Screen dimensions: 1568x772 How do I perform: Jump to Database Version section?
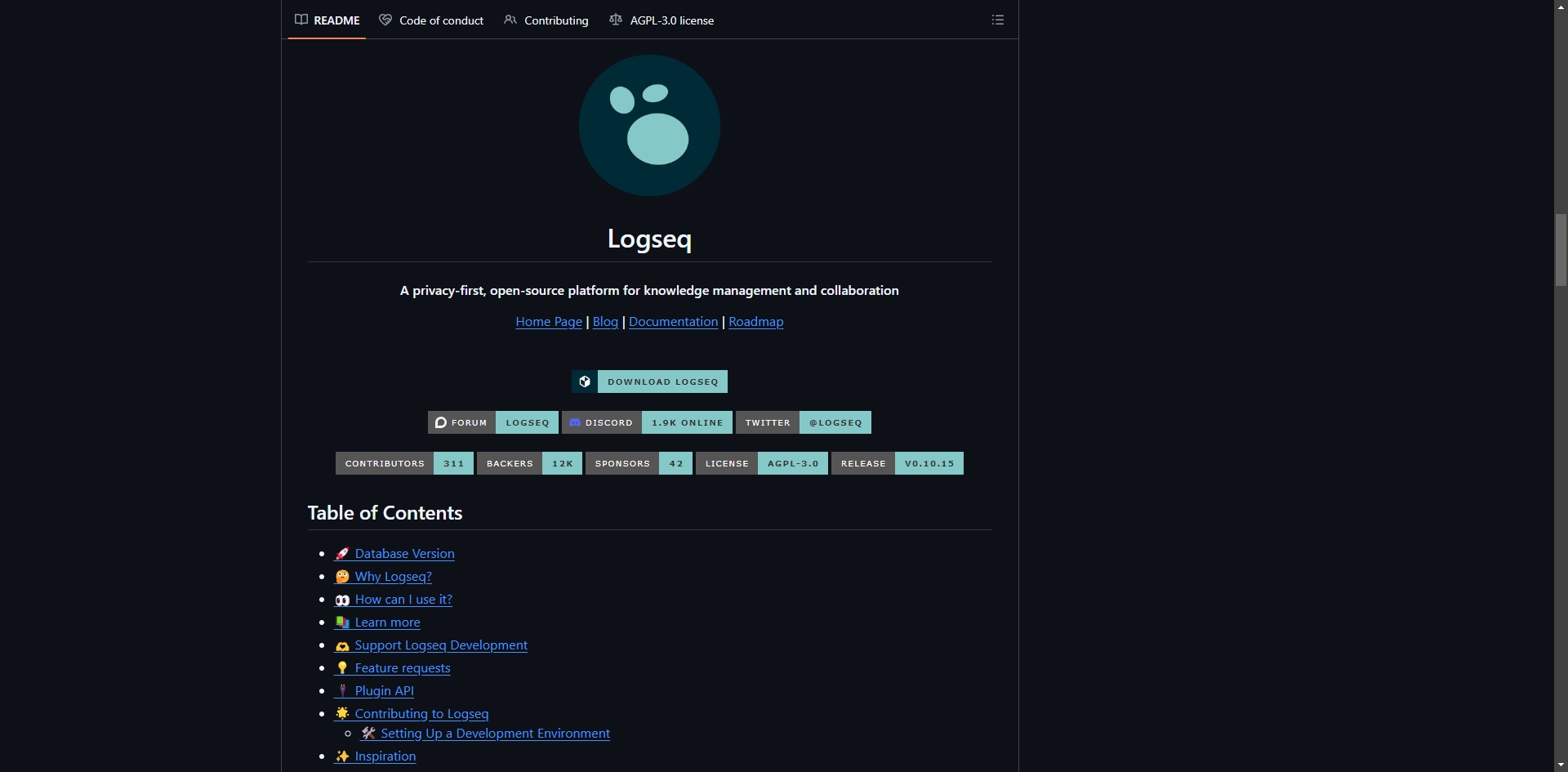(x=394, y=554)
